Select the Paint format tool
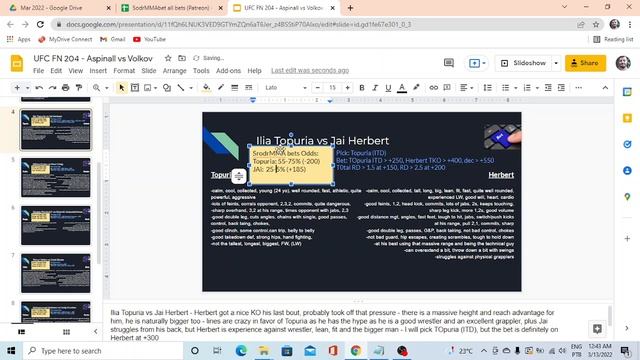640x360 pixels. [79, 88]
